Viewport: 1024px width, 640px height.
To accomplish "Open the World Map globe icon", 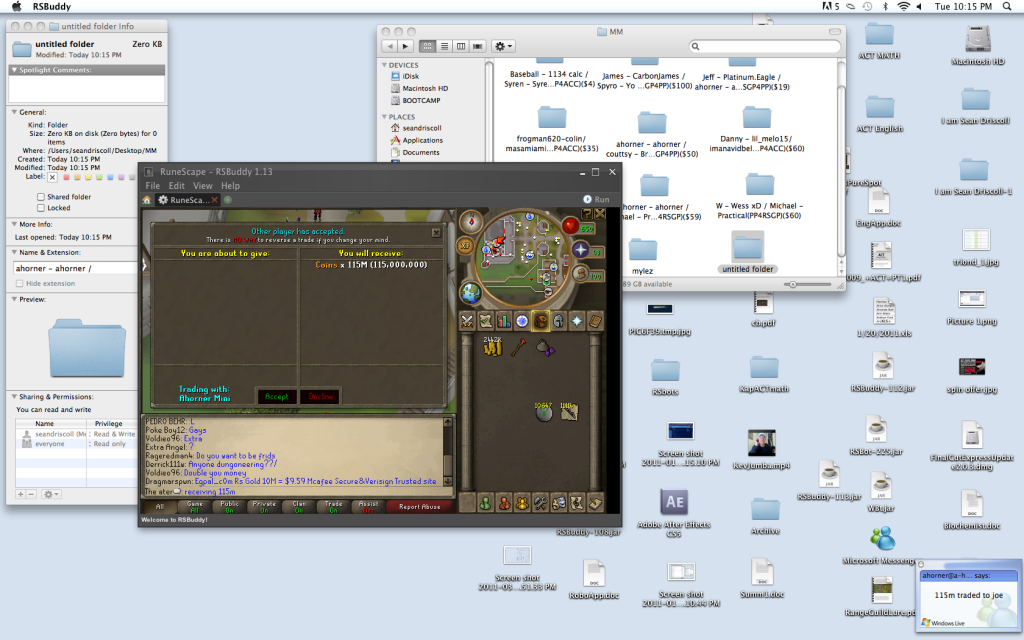I will 470,293.
